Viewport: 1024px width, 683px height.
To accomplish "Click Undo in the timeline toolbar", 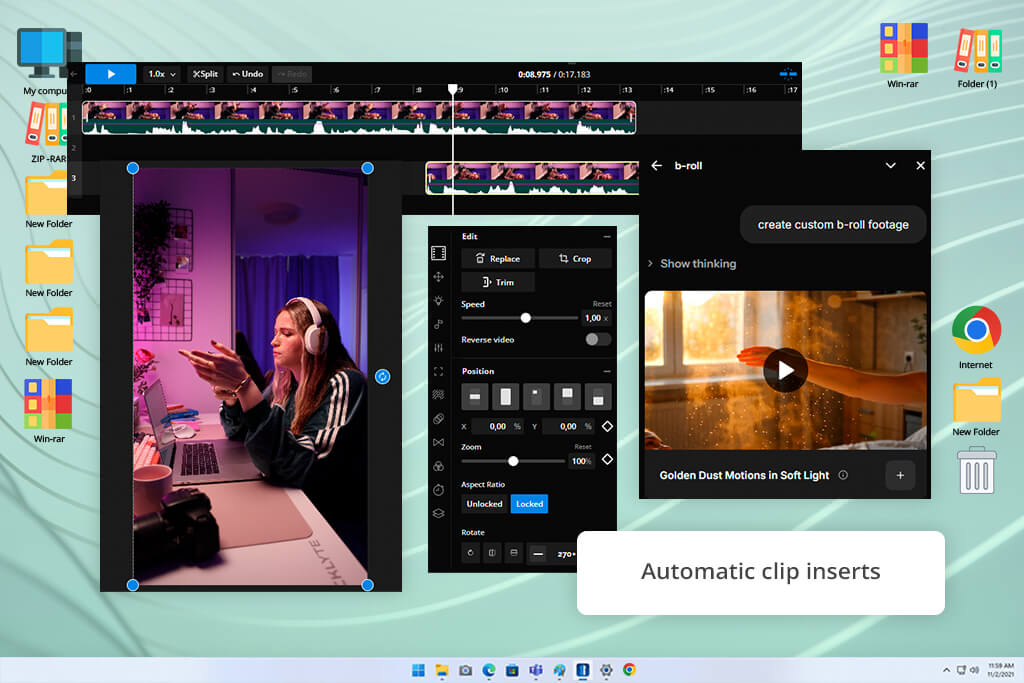I will (248, 74).
